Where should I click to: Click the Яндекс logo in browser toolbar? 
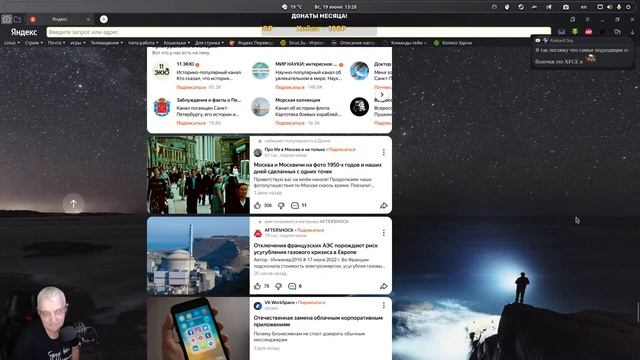click(24, 32)
